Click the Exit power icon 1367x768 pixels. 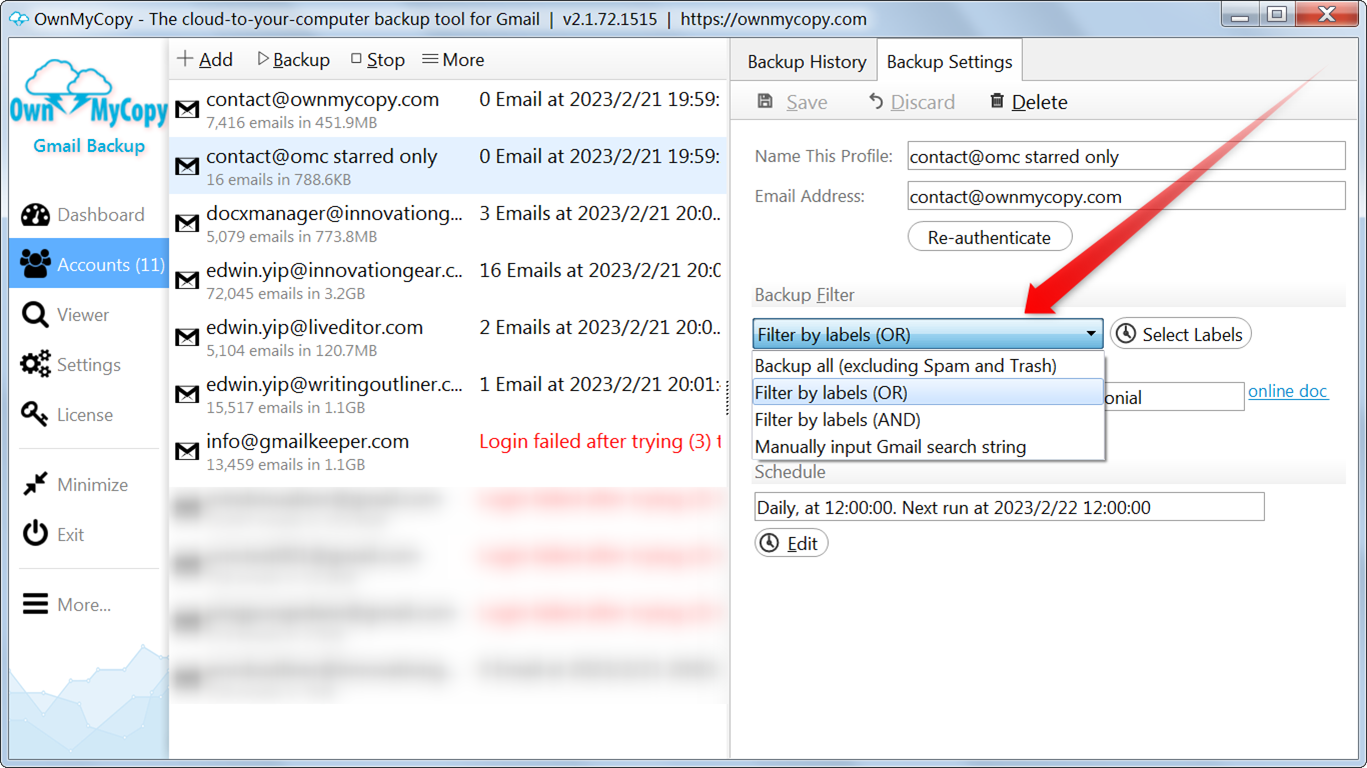click(x=35, y=534)
